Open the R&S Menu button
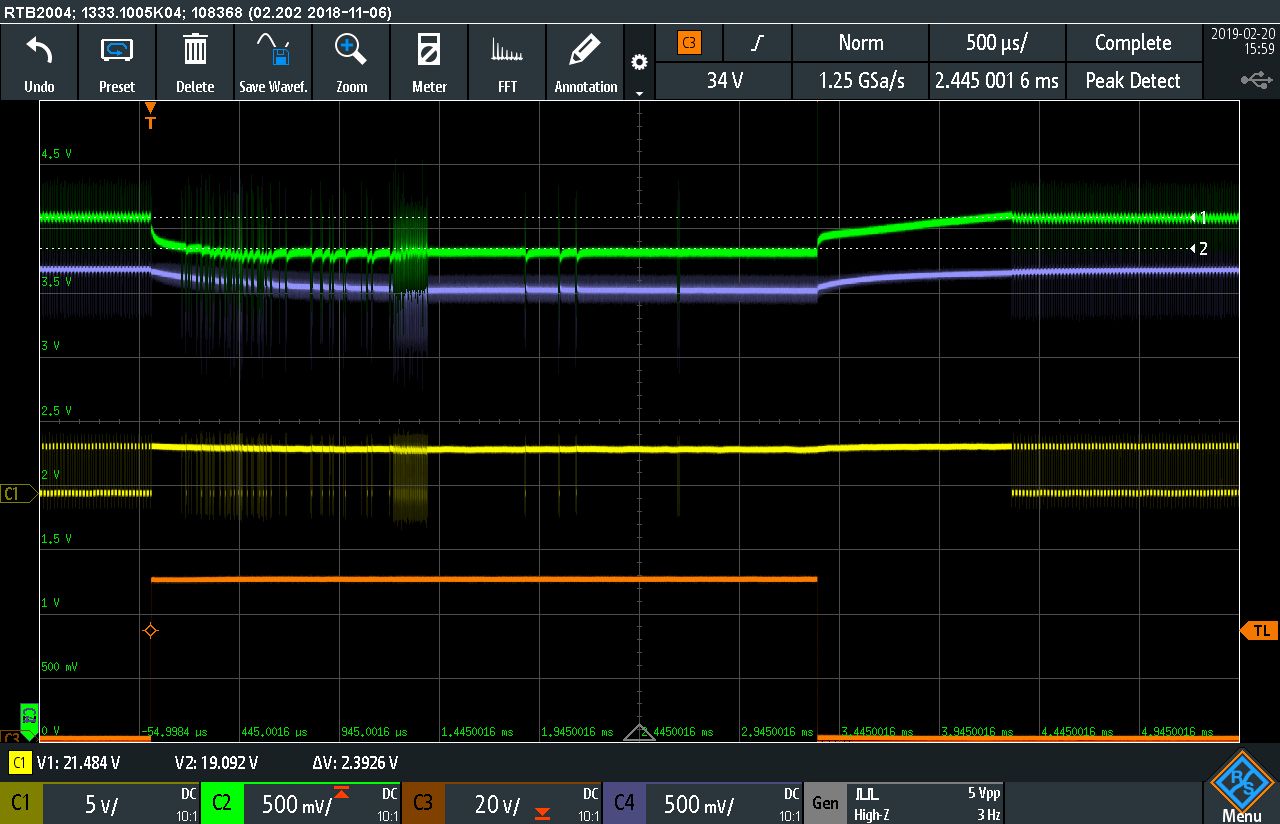Viewport: 1280px width, 824px height. 1241,784
